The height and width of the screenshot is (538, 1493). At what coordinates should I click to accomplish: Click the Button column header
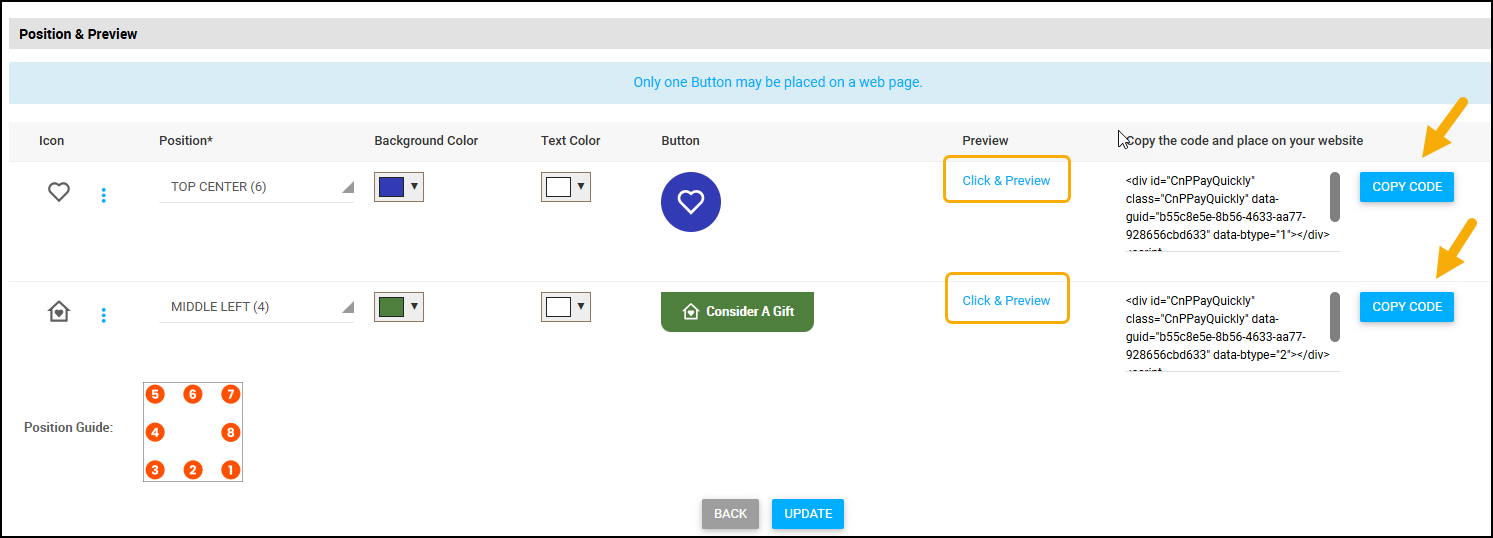(680, 141)
